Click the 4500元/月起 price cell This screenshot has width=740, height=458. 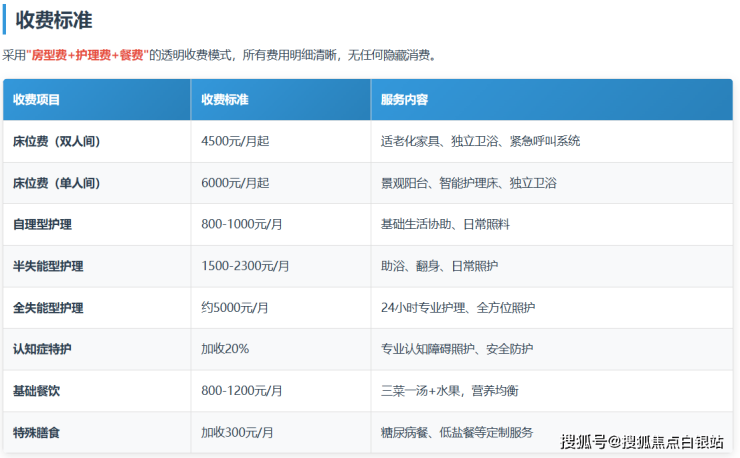[235, 142]
